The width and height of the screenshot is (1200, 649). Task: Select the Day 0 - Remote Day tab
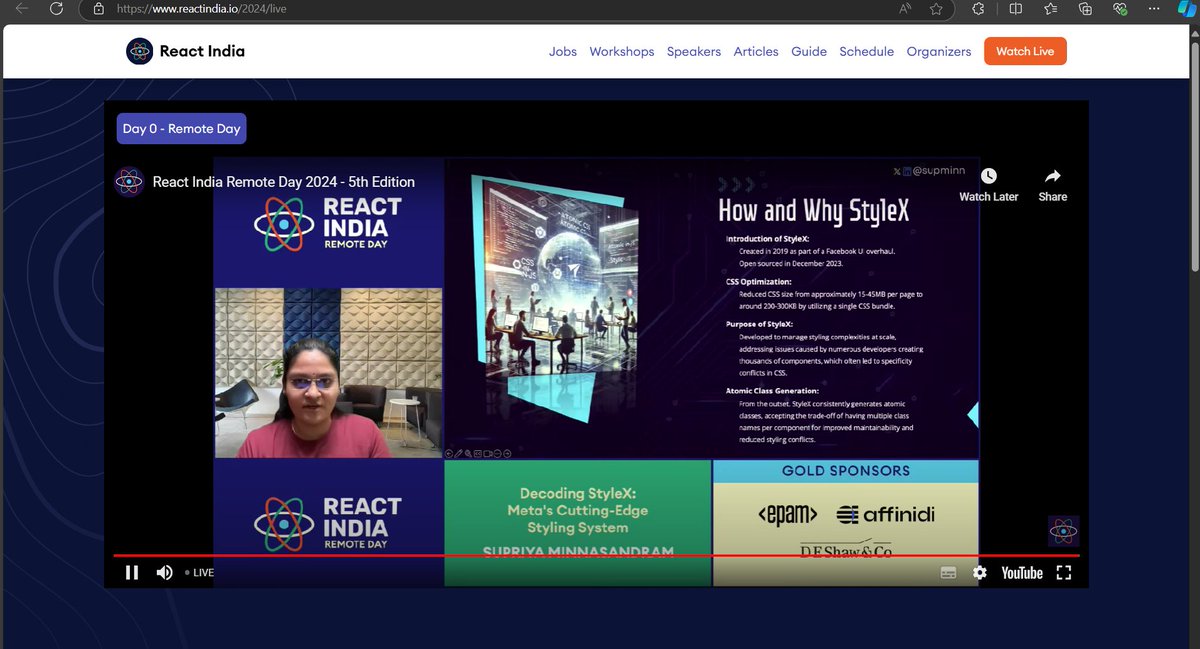(181, 128)
